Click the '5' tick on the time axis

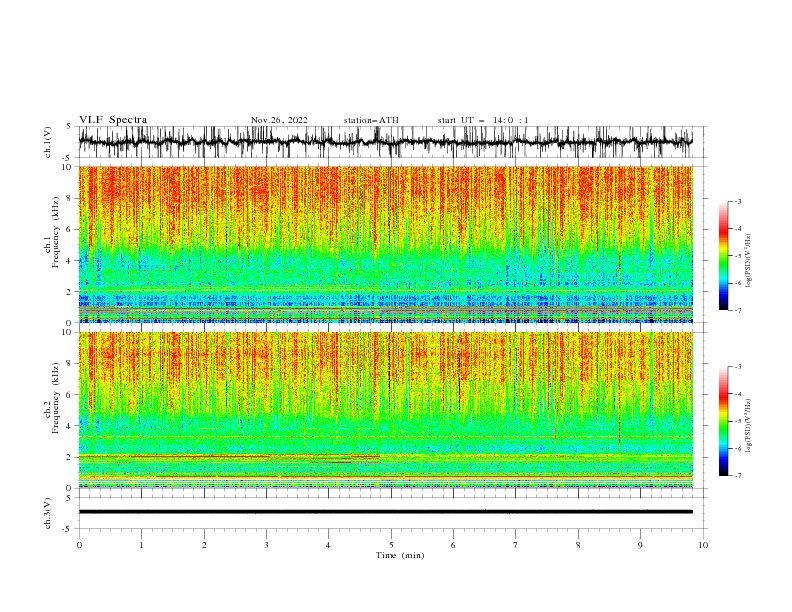pos(391,545)
